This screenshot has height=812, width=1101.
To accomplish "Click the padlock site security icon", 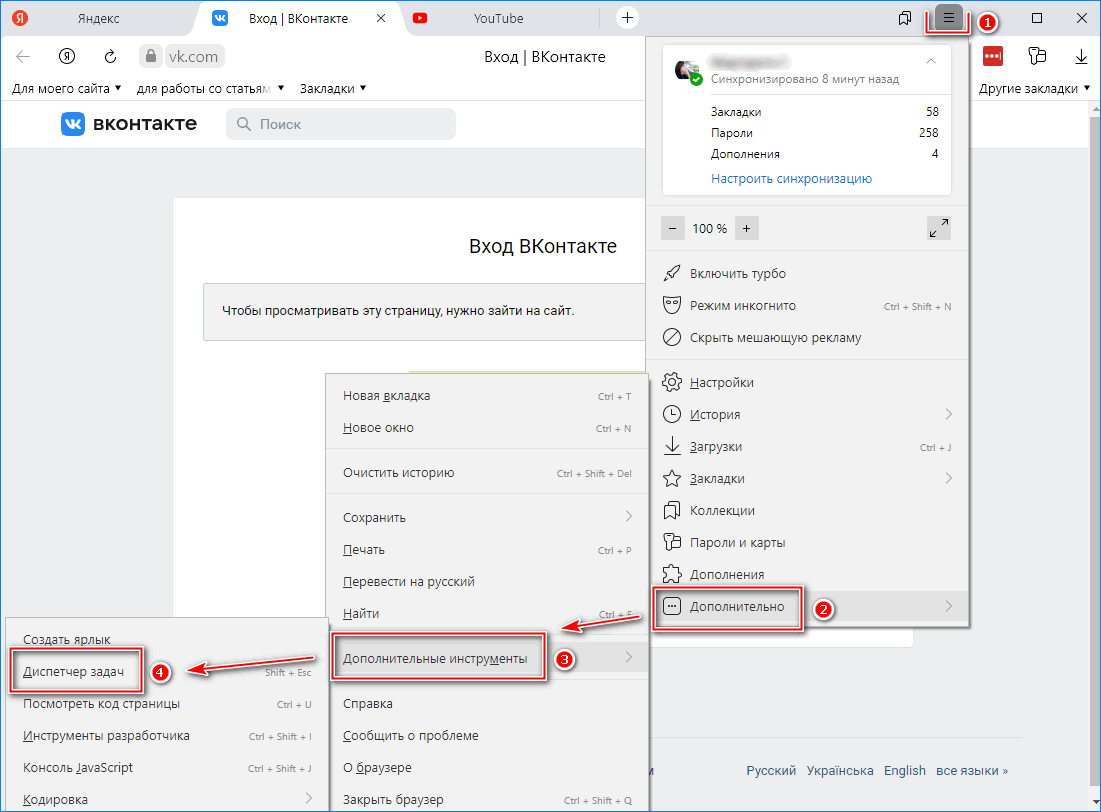I will click(150, 55).
